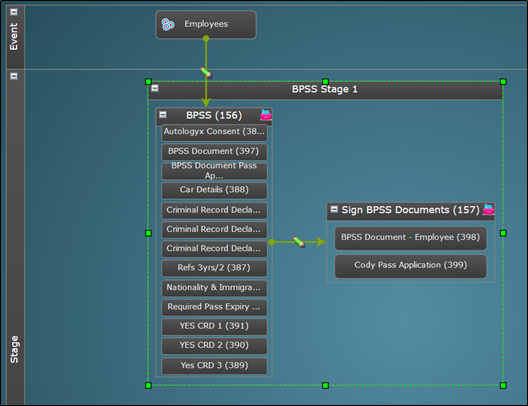The image size is (528, 406).
Task: Click the pink form icon on BPSS (156)
Action: (266, 115)
